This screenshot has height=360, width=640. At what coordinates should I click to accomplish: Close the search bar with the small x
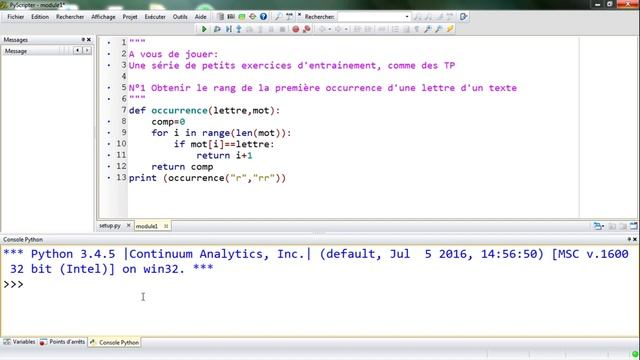pos(299,15)
